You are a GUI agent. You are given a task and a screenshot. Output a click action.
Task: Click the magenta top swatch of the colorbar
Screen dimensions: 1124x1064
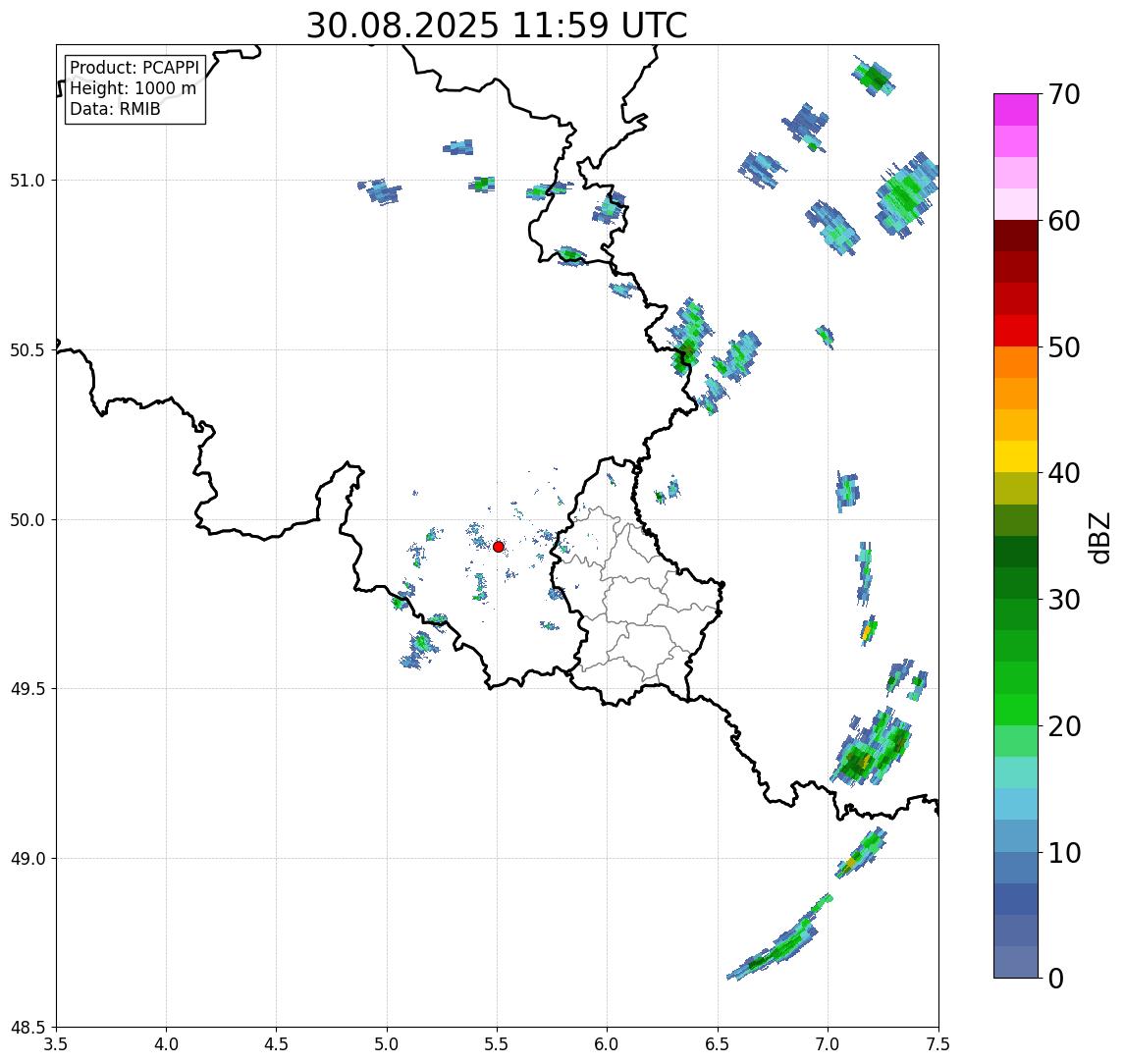(x=1016, y=110)
